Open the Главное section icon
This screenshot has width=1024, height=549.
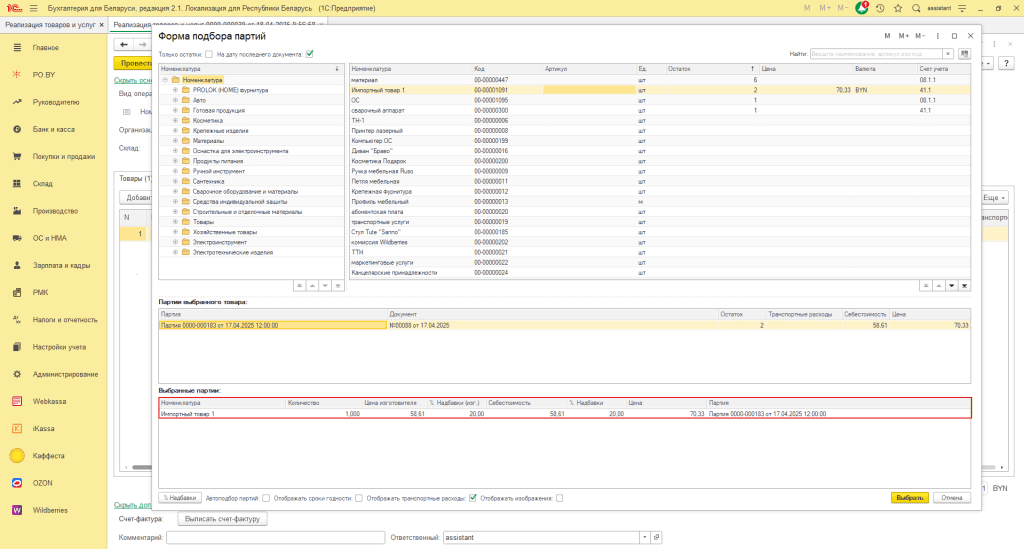(17, 48)
